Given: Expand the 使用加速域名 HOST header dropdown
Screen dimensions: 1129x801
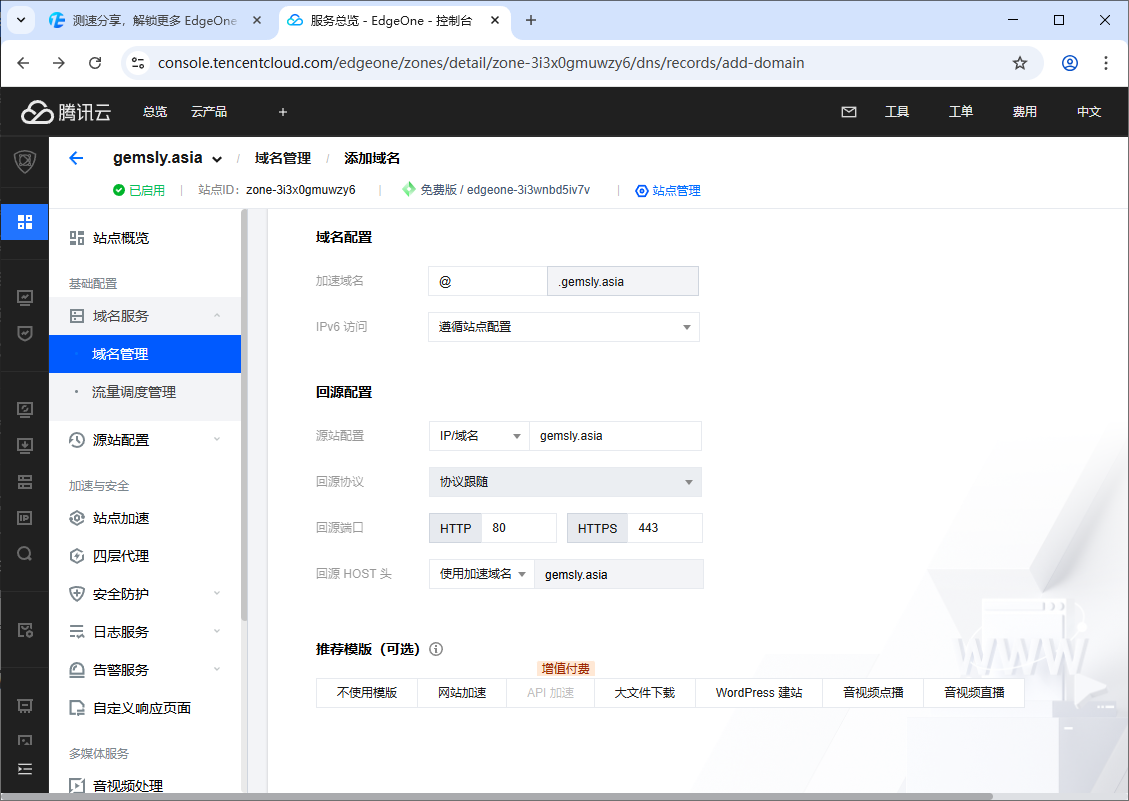Looking at the screenshot, I should coord(482,574).
